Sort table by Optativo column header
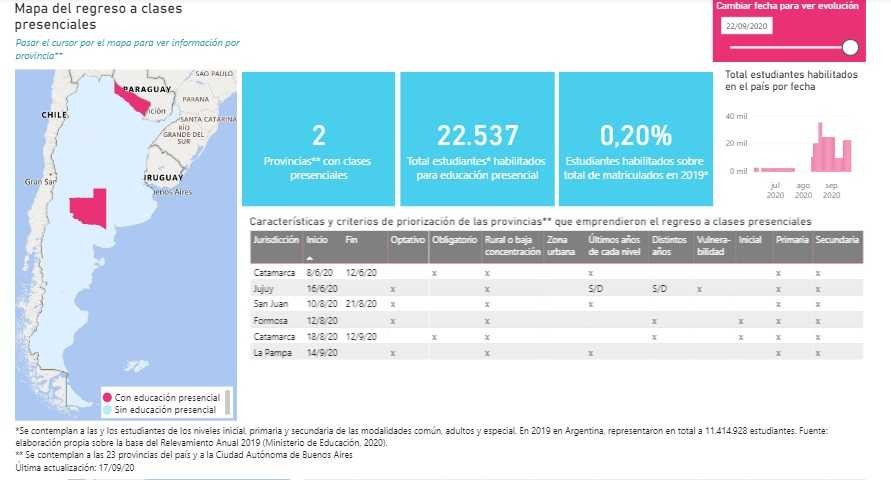The image size is (891, 480). point(407,241)
